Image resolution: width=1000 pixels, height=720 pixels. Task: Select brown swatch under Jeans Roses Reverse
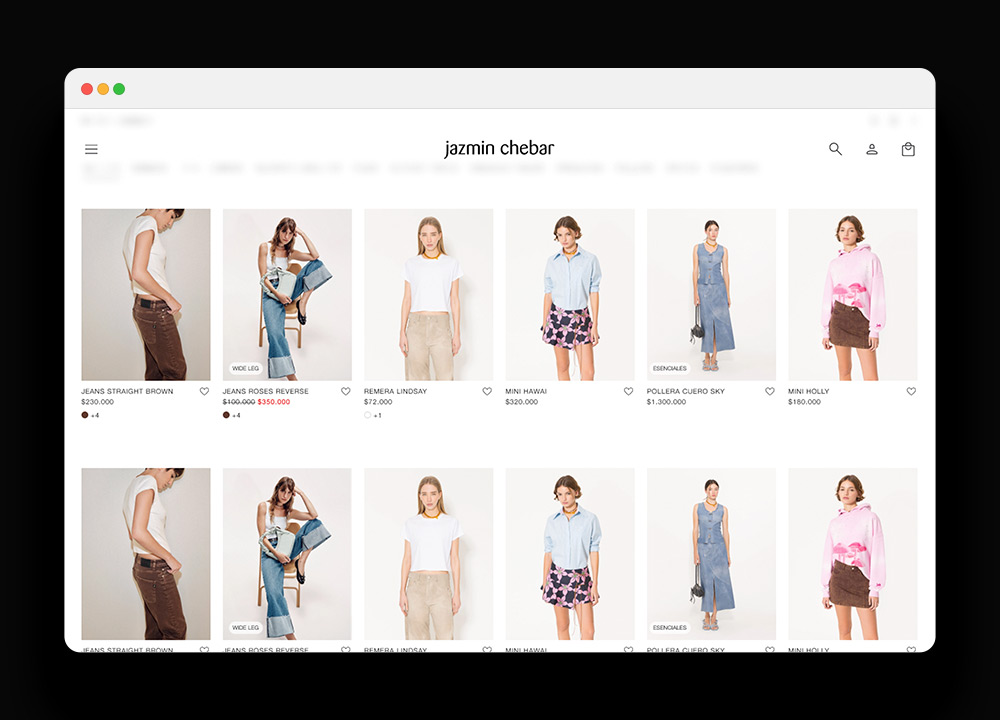click(226, 415)
